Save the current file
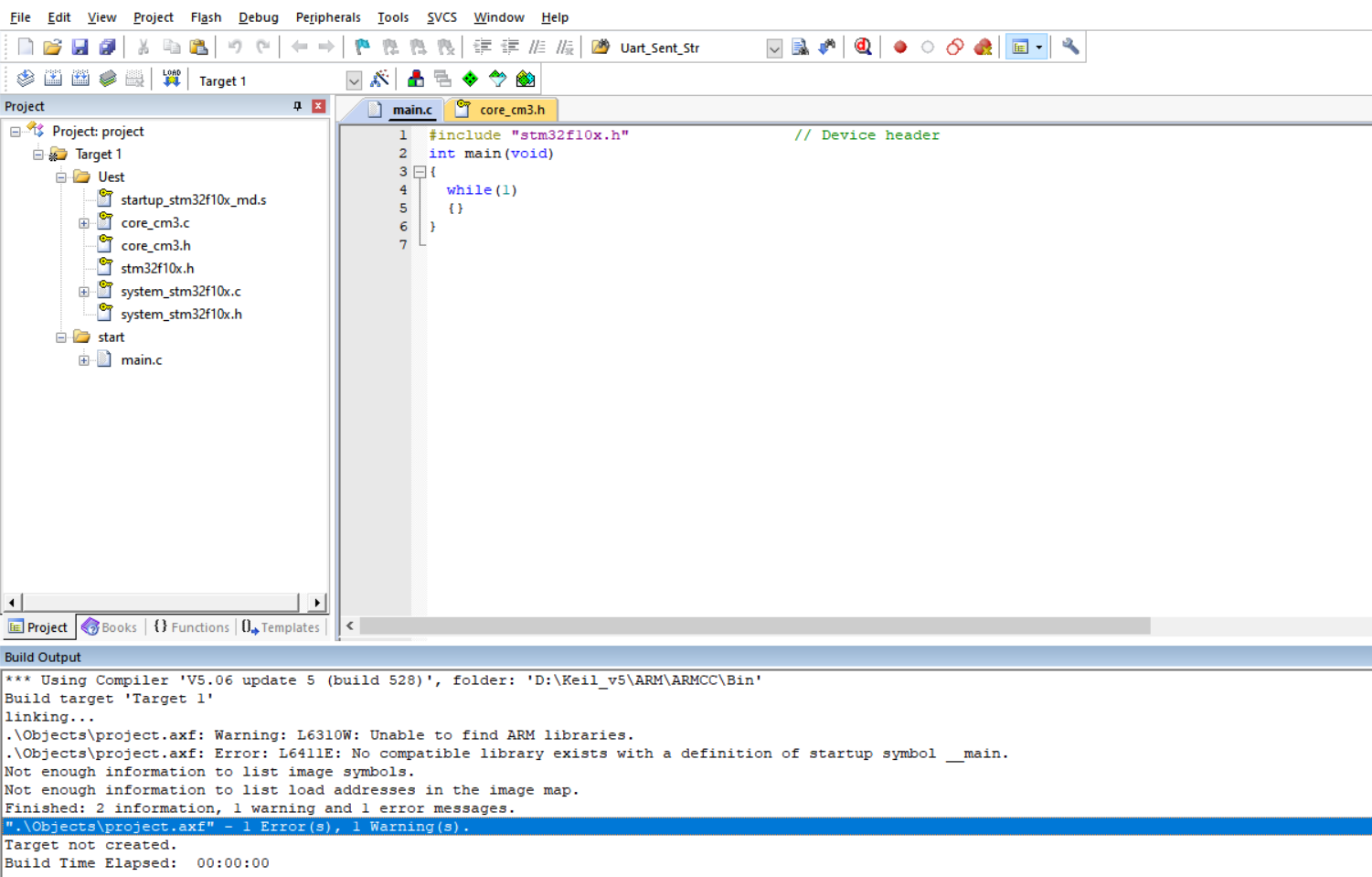 pos(80,47)
